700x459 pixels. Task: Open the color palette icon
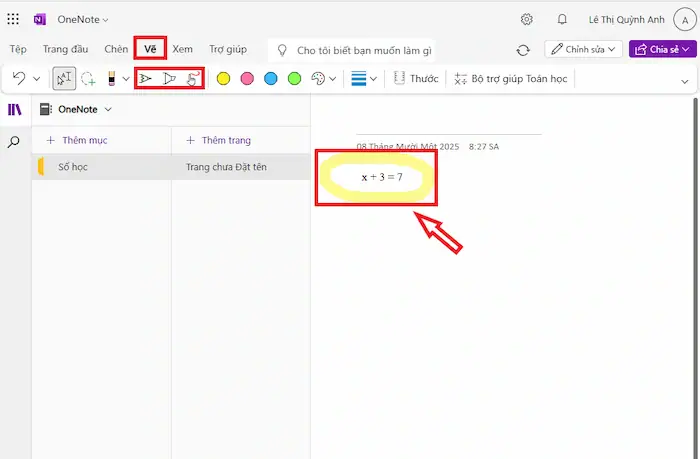(318, 78)
